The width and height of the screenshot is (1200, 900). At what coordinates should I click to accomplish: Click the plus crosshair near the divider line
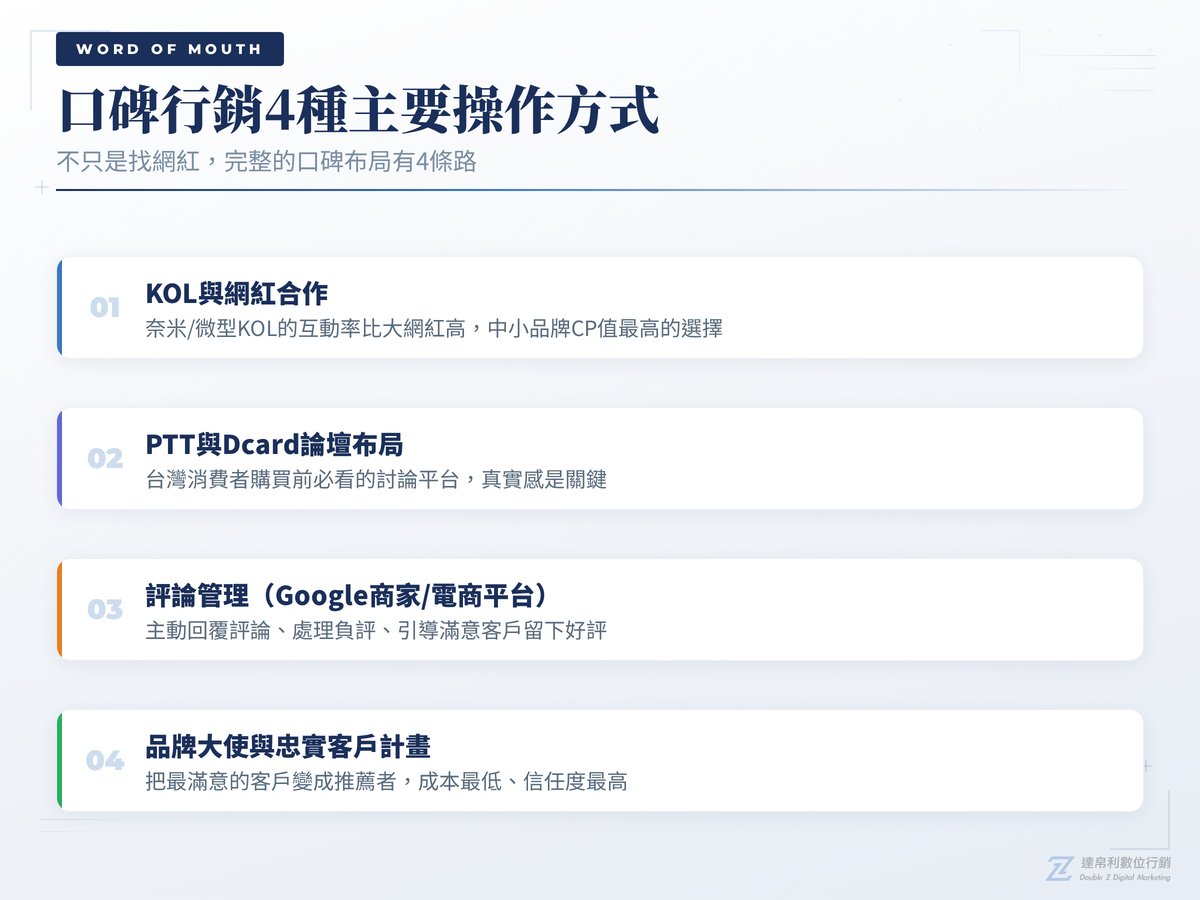pyautogui.click(x=41, y=188)
